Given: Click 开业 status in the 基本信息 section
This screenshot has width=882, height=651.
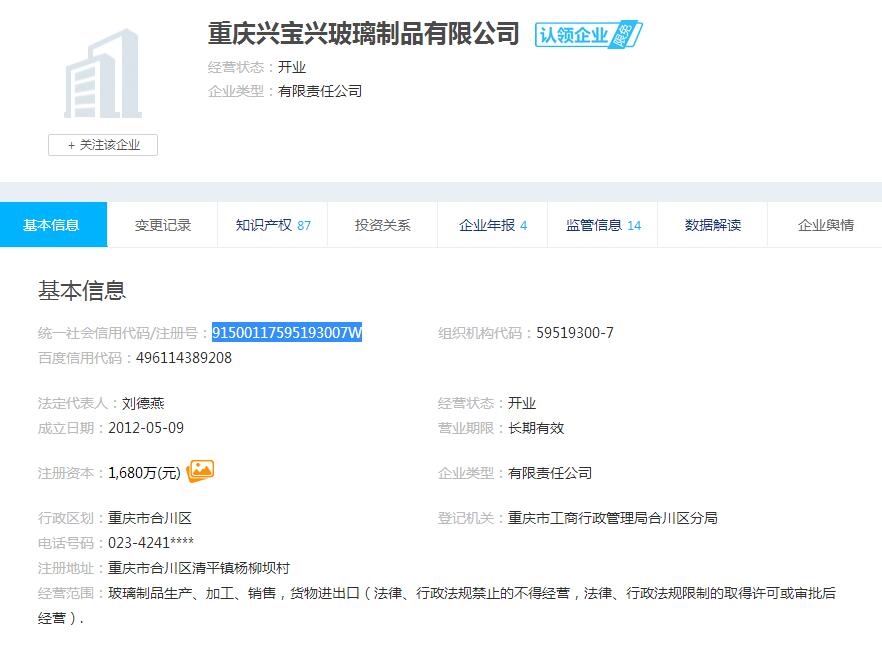Looking at the screenshot, I should coord(521,403).
